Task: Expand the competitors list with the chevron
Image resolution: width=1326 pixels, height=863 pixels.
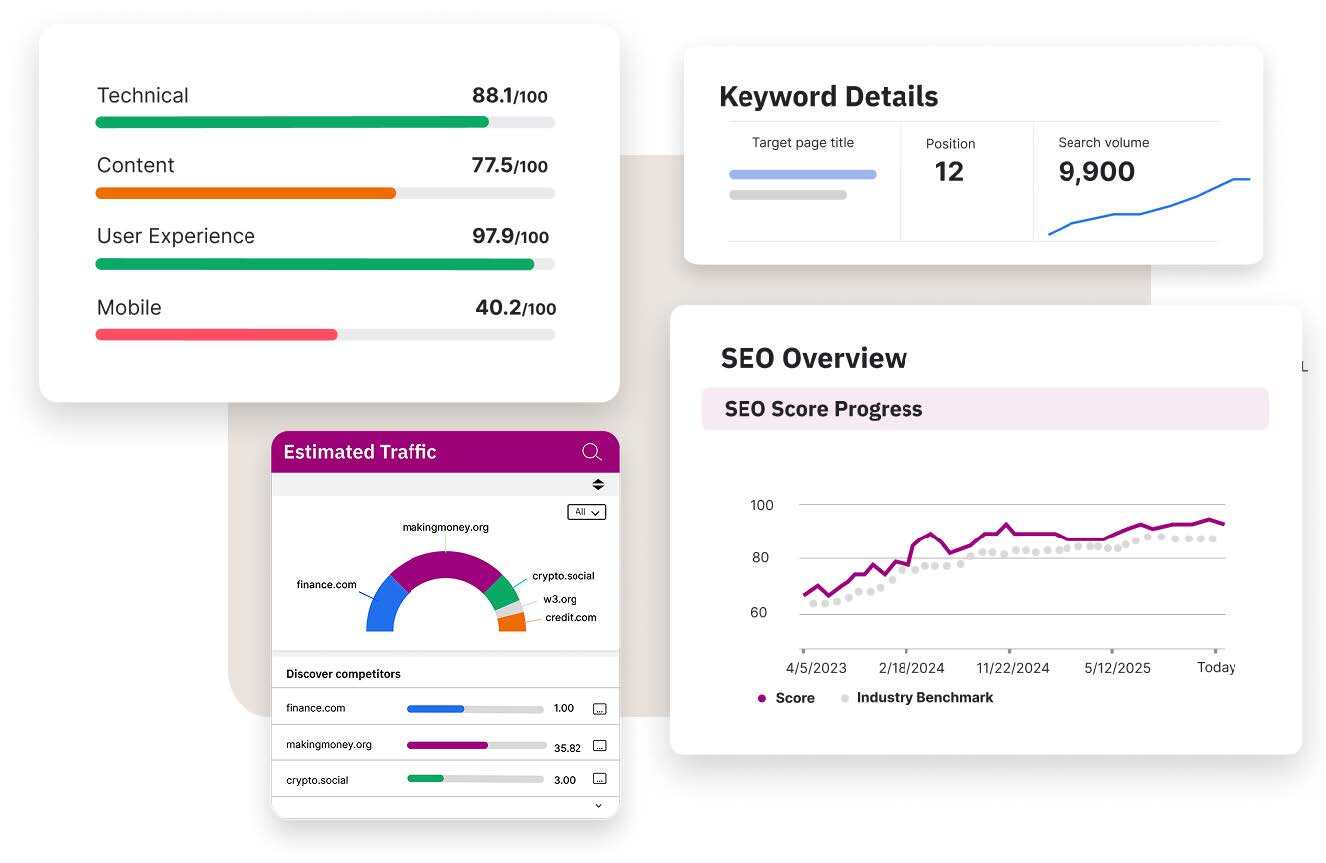Action: tap(598, 806)
